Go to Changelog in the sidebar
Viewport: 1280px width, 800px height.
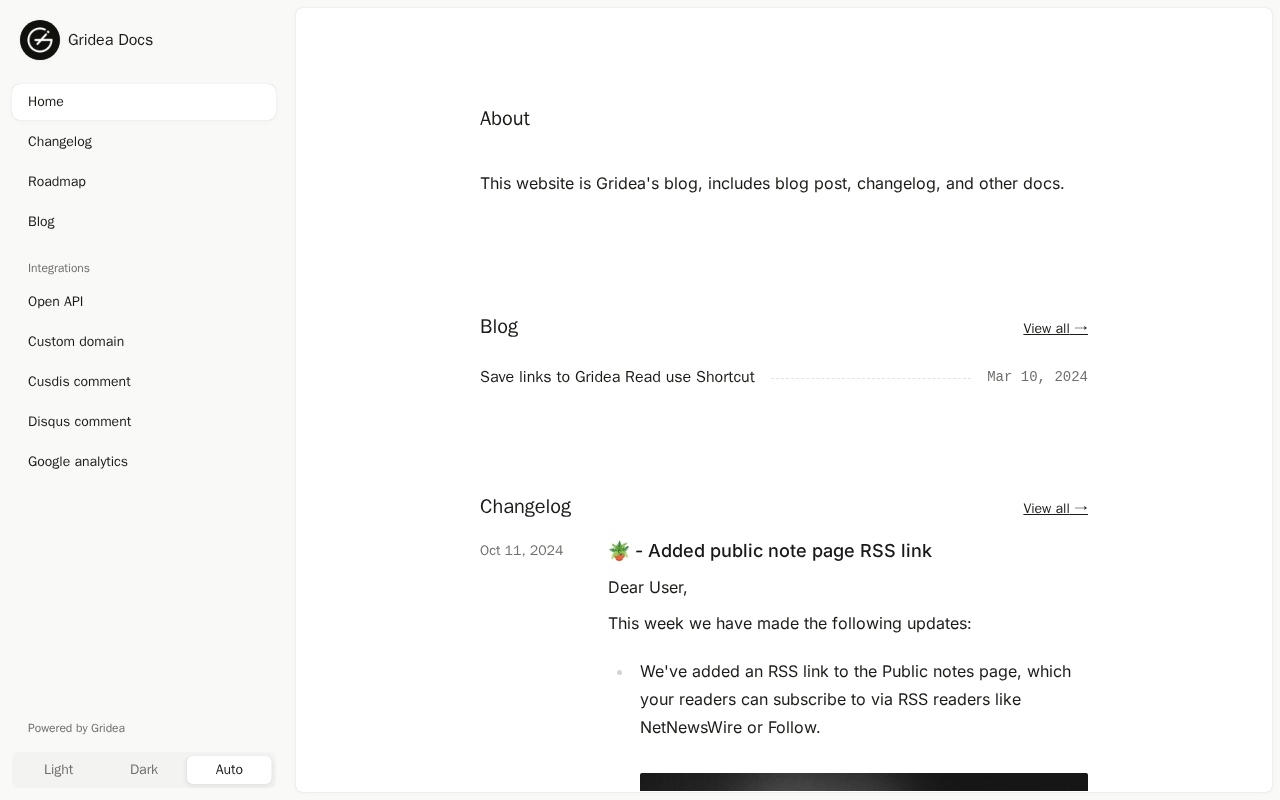pyautogui.click(x=60, y=142)
